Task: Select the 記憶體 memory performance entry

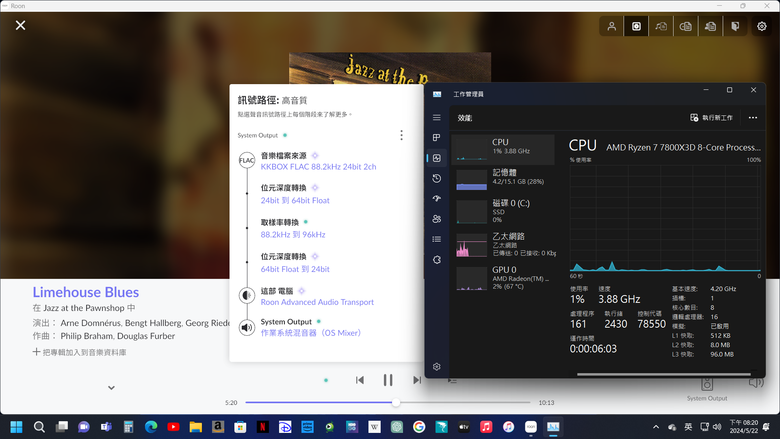Action: click(503, 179)
